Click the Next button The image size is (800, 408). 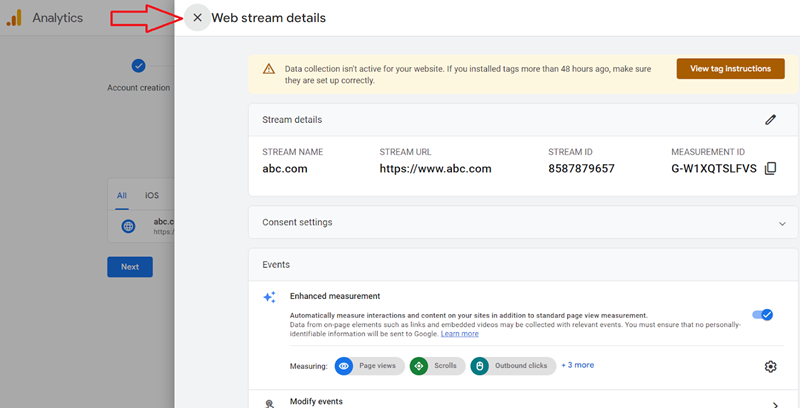tap(130, 267)
